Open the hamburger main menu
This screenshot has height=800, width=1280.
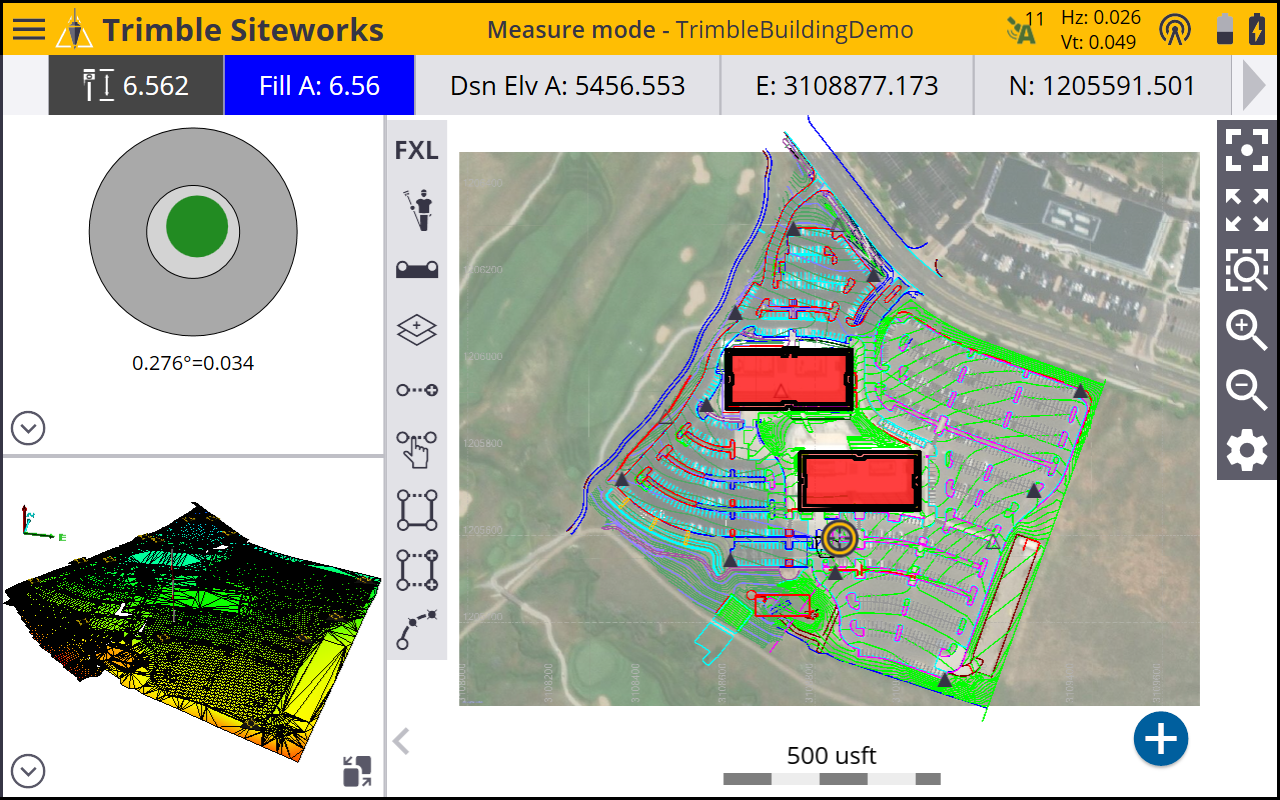point(28,28)
